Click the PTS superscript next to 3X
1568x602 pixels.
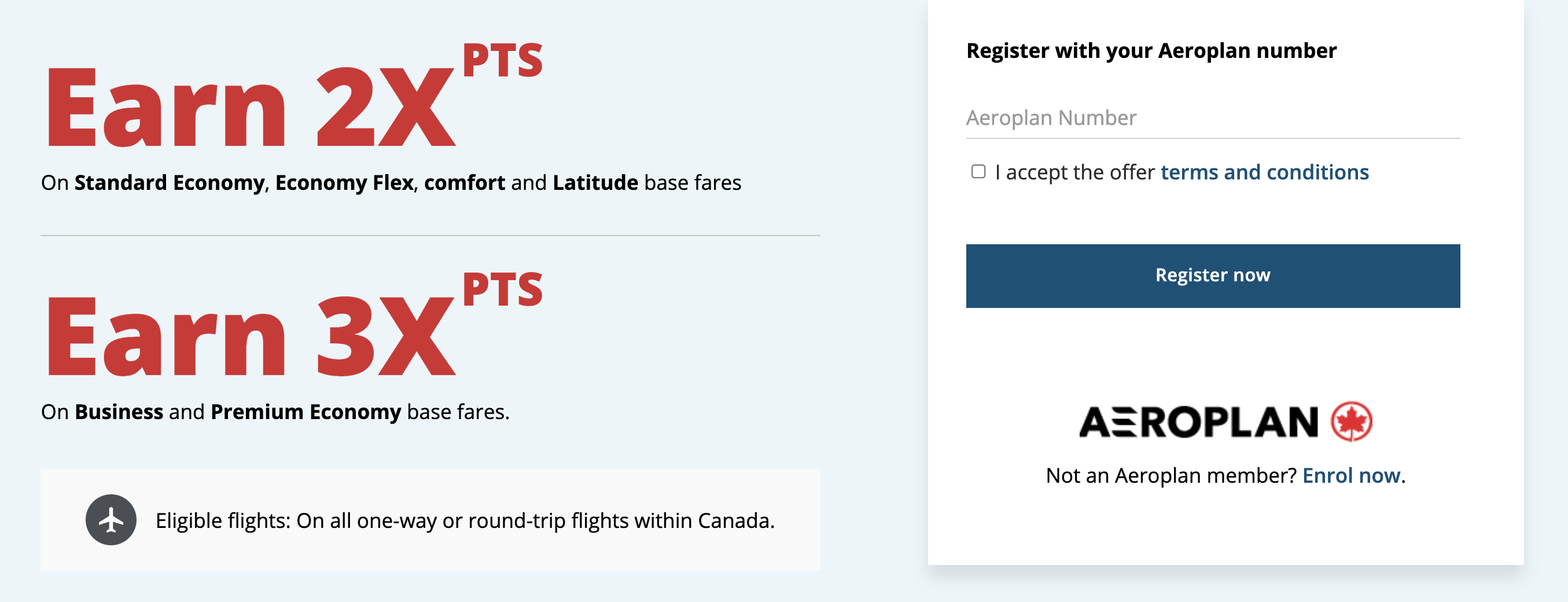[x=502, y=290]
